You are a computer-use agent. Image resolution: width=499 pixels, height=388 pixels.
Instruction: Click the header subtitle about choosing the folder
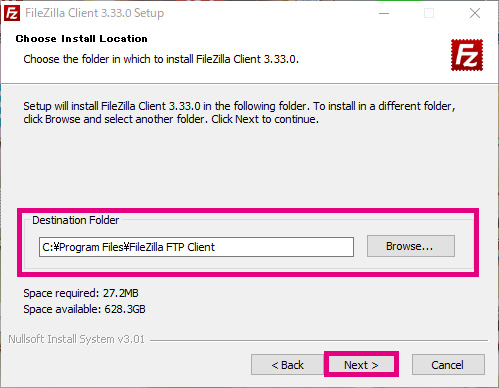coord(161,59)
